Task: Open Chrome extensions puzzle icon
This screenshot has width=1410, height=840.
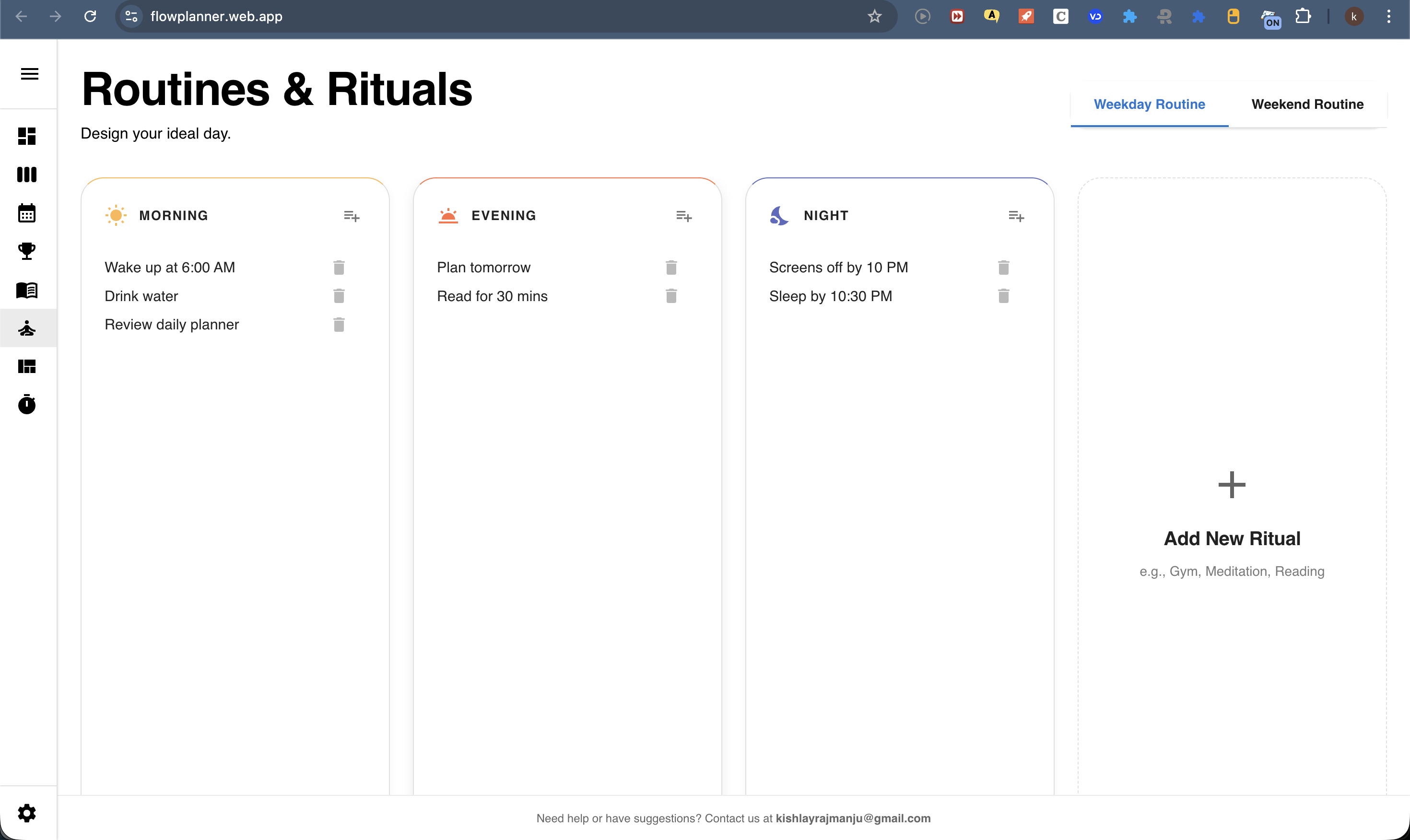Action: point(1303,16)
